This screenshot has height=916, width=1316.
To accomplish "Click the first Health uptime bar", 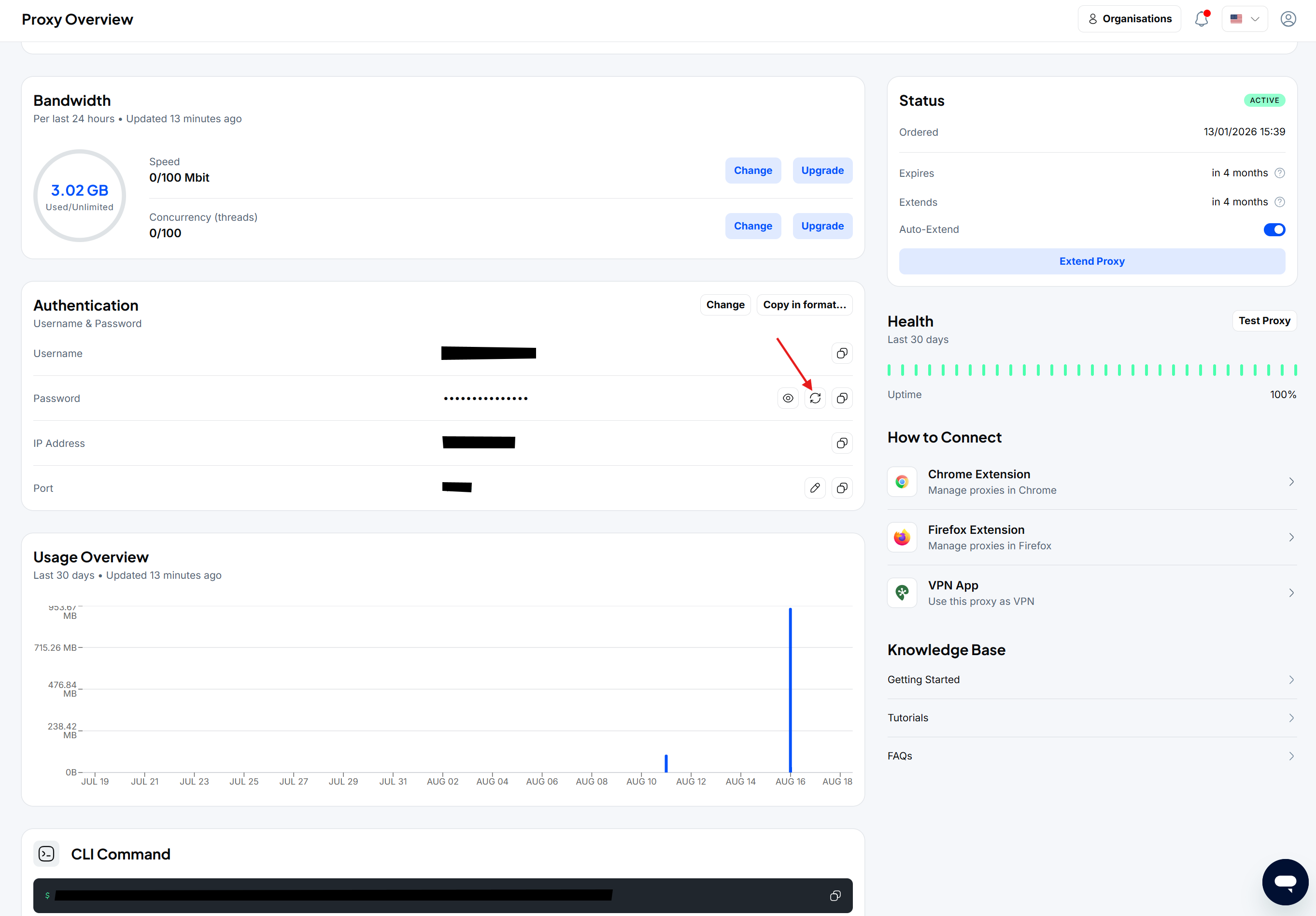I will tap(889, 370).
